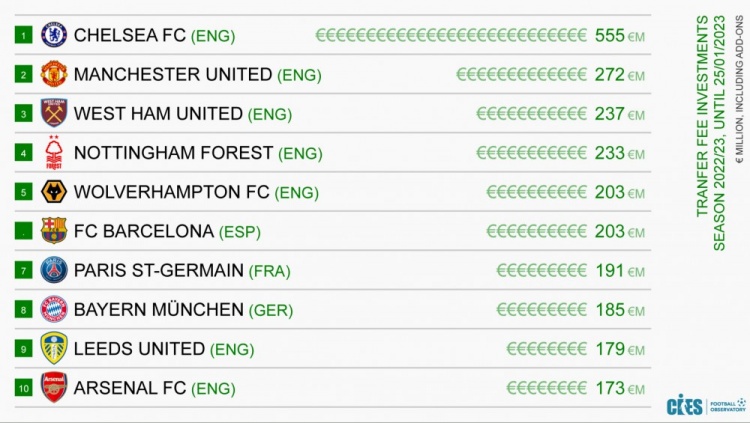Click the CIES Football Observatory logo
Viewport: 750px width, 423px height.
tap(706, 405)
